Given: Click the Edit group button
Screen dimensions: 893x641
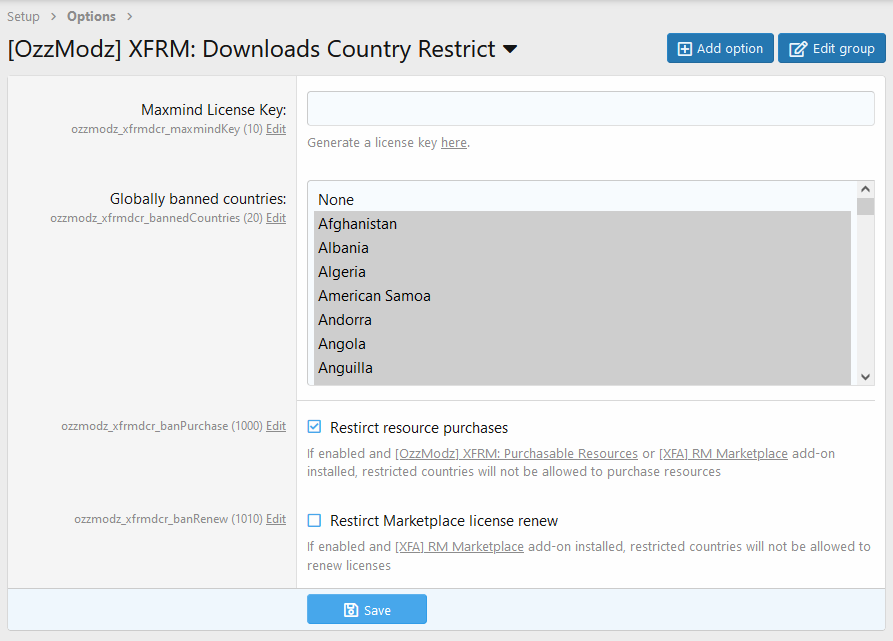Looking at the screenshot, I should [x=832, y=48].
